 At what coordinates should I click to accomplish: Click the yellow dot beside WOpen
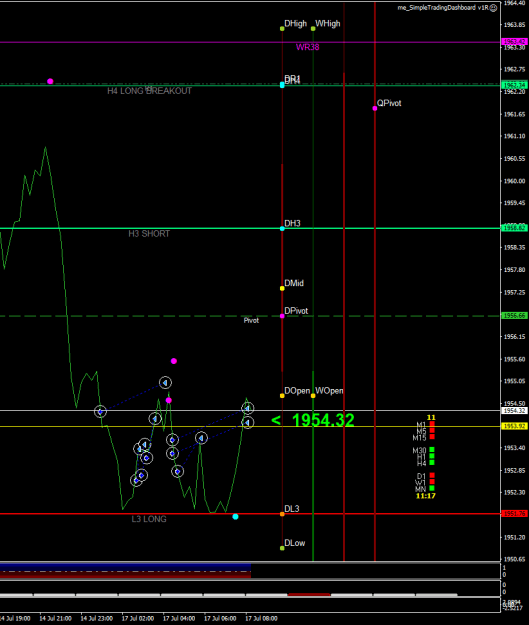[313, 396]
